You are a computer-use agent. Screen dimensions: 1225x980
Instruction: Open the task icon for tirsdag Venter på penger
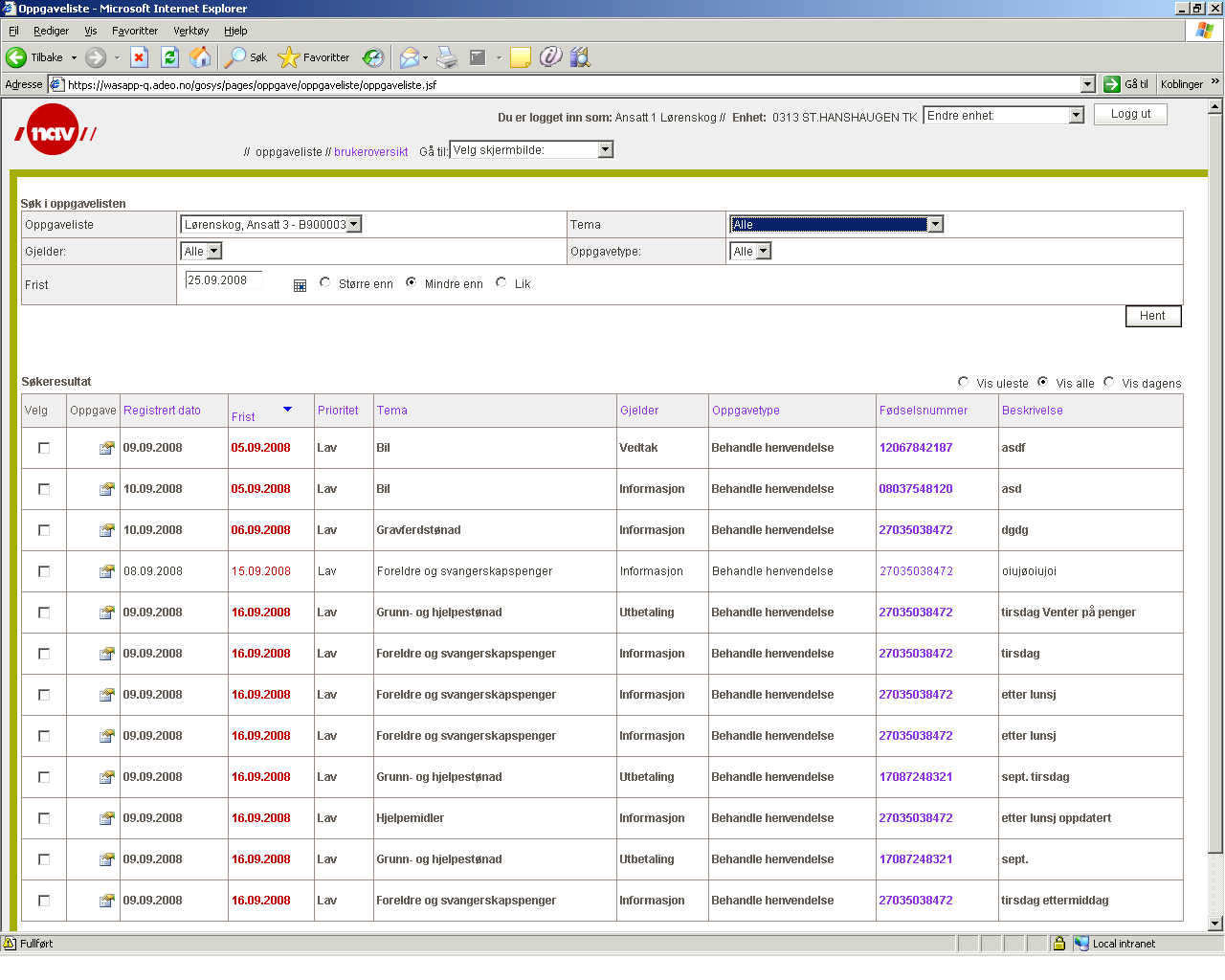pos(106,612)
